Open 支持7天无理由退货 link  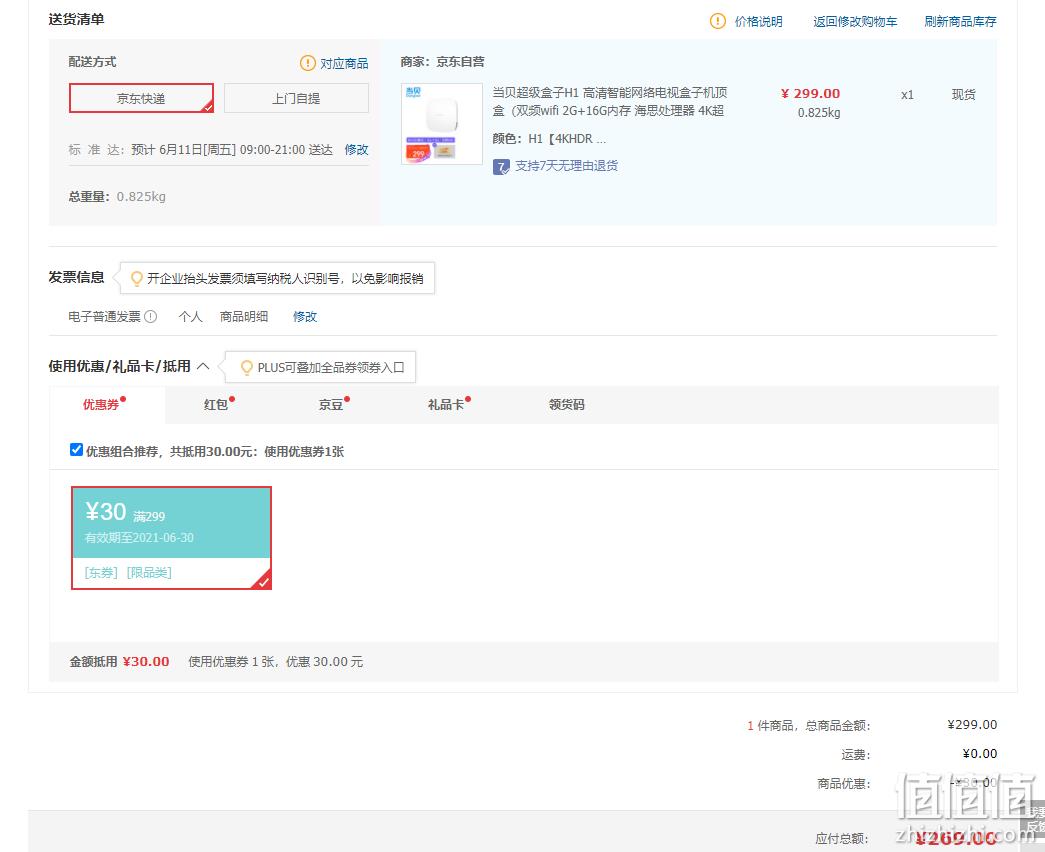pos(566,166)
